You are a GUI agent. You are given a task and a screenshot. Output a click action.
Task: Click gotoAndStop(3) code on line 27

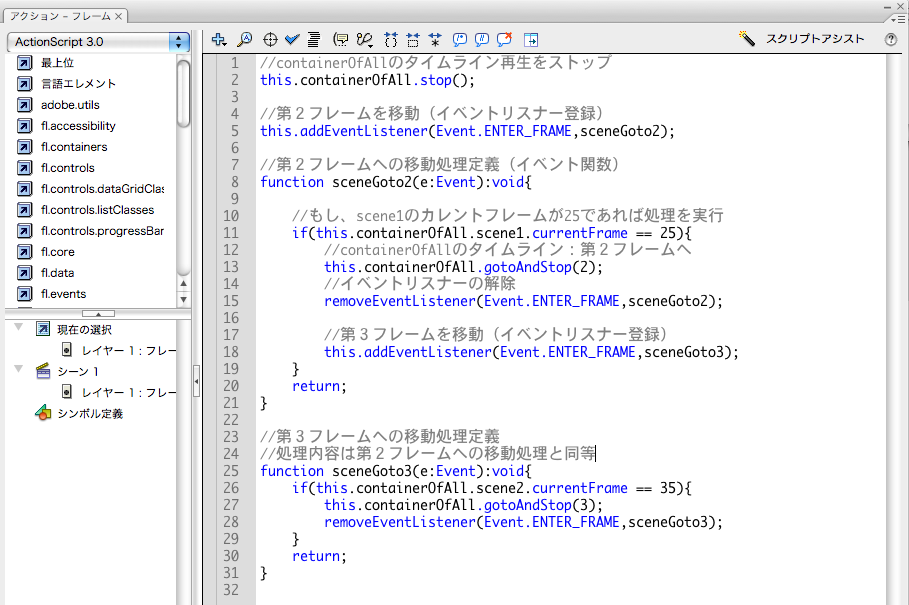pos(463,505)
